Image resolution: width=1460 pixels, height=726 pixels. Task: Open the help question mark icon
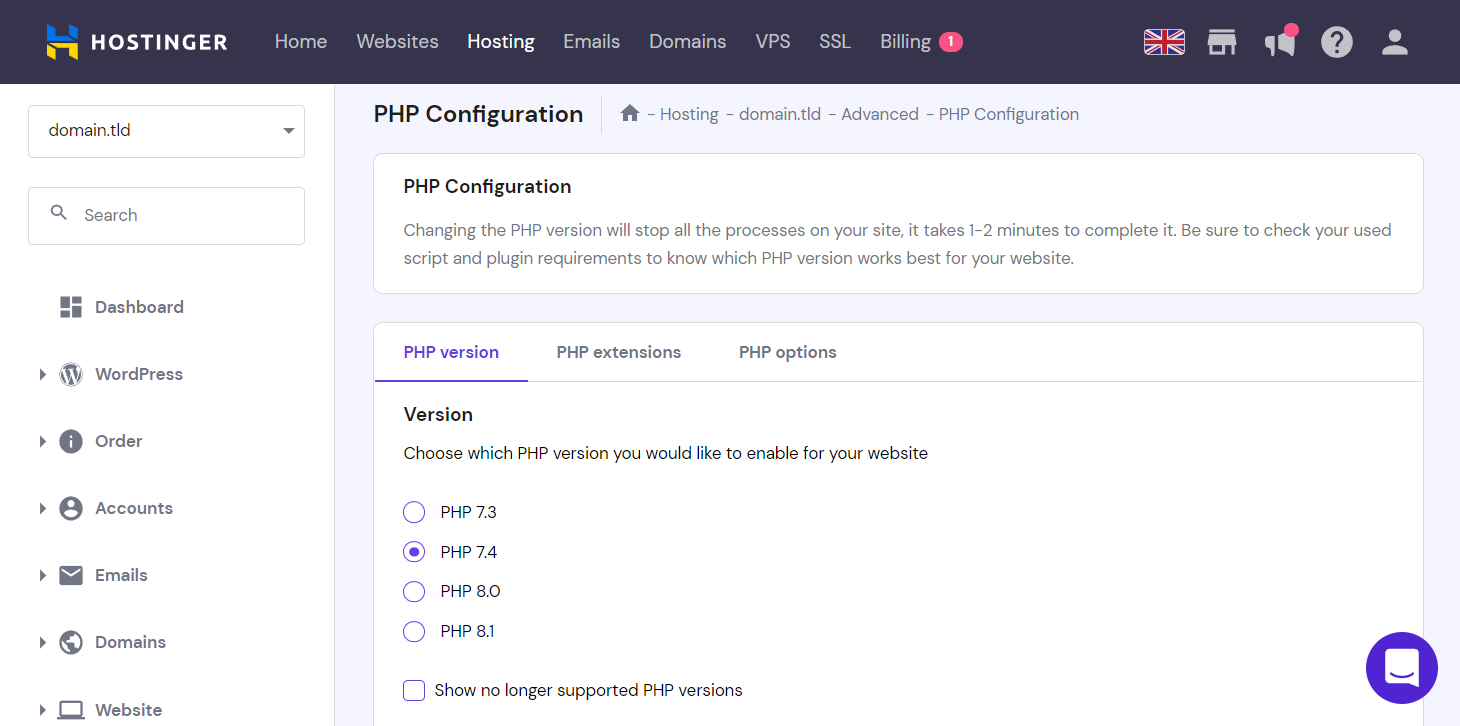tap(1337, 42)
